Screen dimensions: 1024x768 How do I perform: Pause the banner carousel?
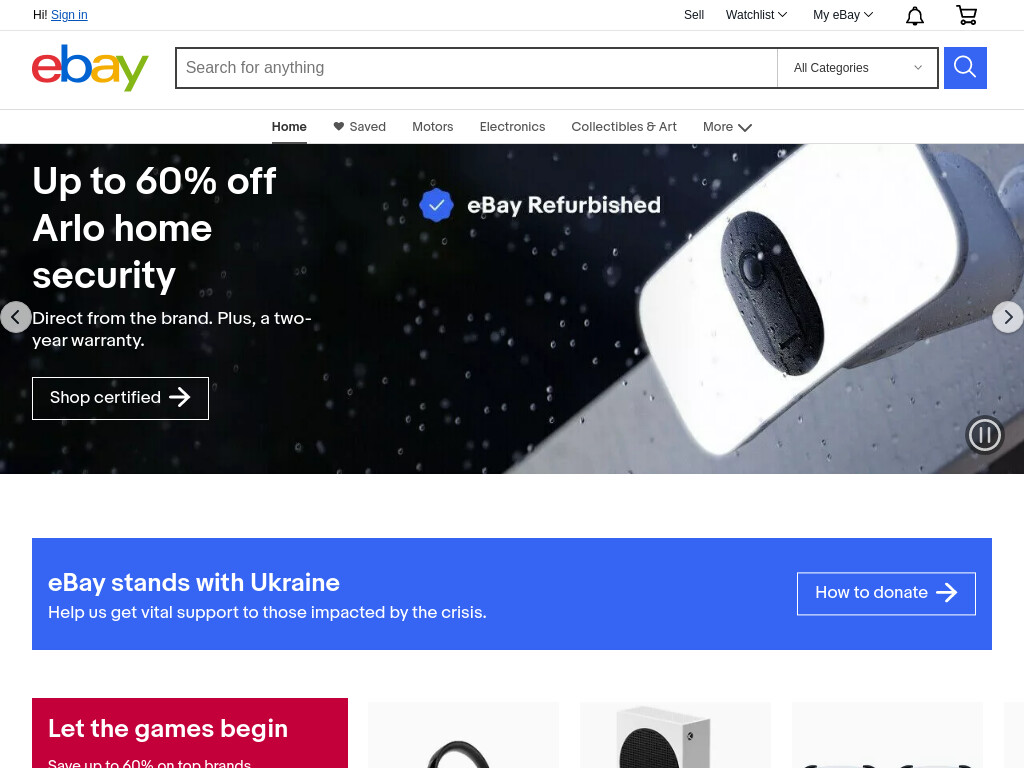(x=984, y=434)
